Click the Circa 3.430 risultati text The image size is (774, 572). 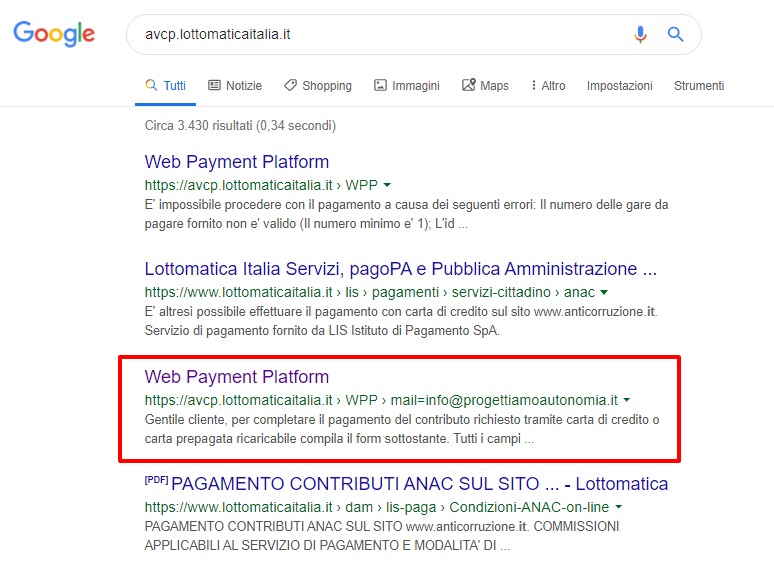[x=240, y=125]
